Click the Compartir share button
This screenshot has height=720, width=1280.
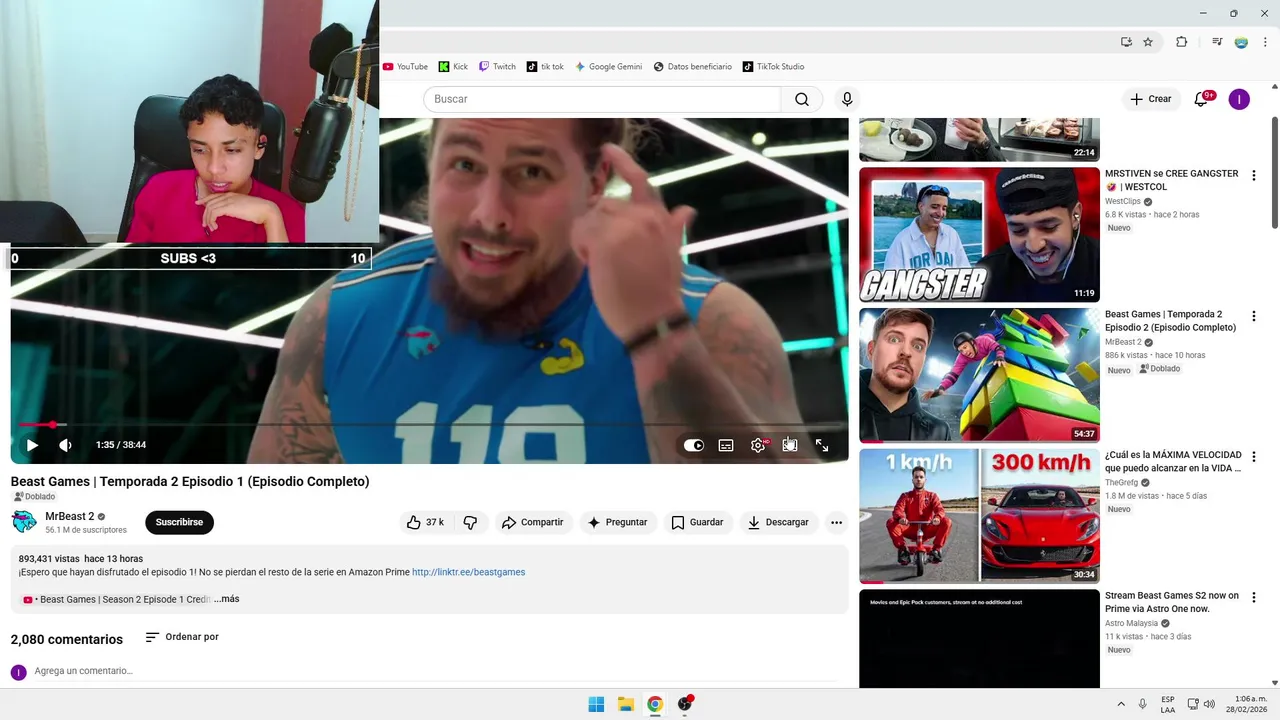533,522
